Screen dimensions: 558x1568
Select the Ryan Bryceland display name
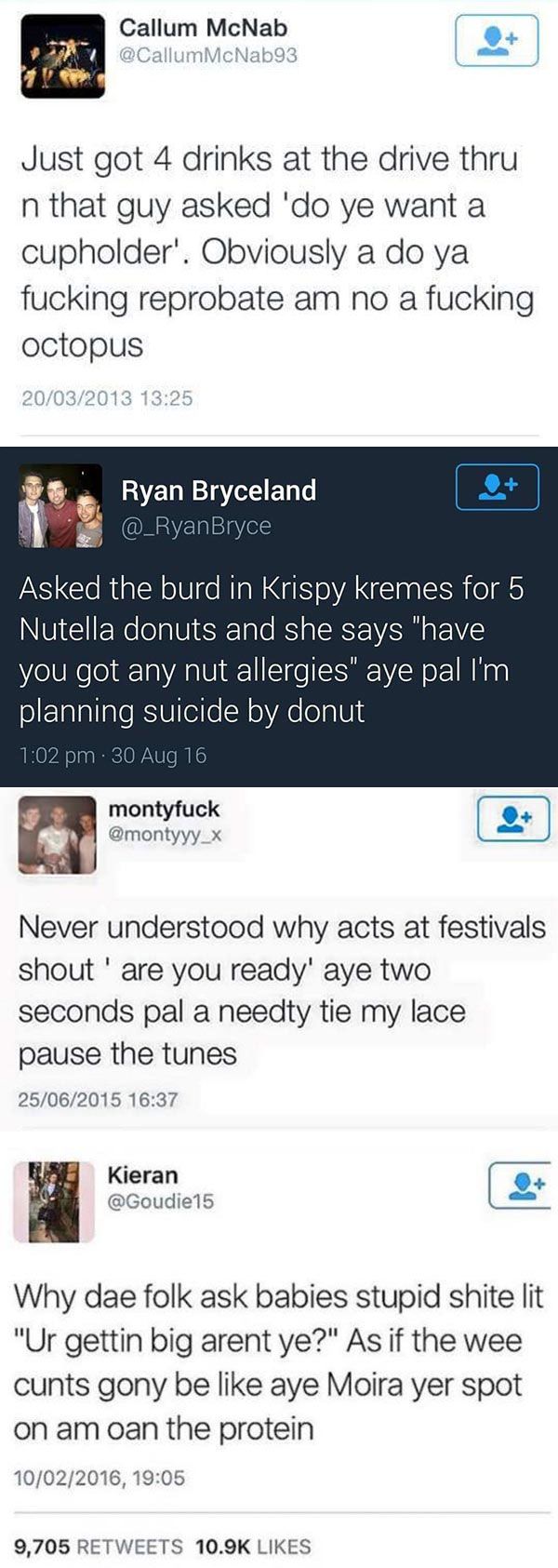219,490
